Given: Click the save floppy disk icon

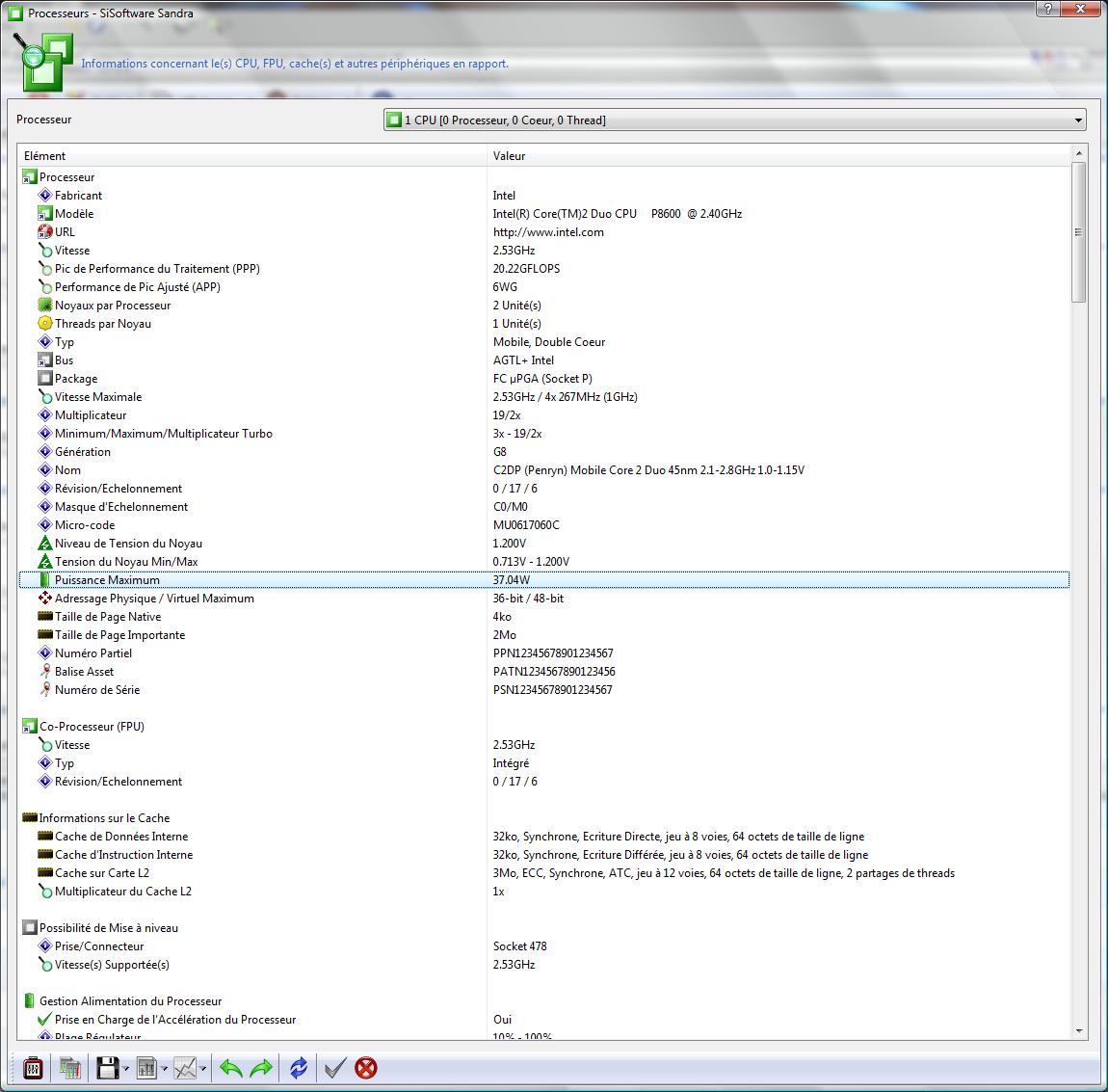Looking at the screenshot, I should pyautogui.click(x=107, y=1068).
